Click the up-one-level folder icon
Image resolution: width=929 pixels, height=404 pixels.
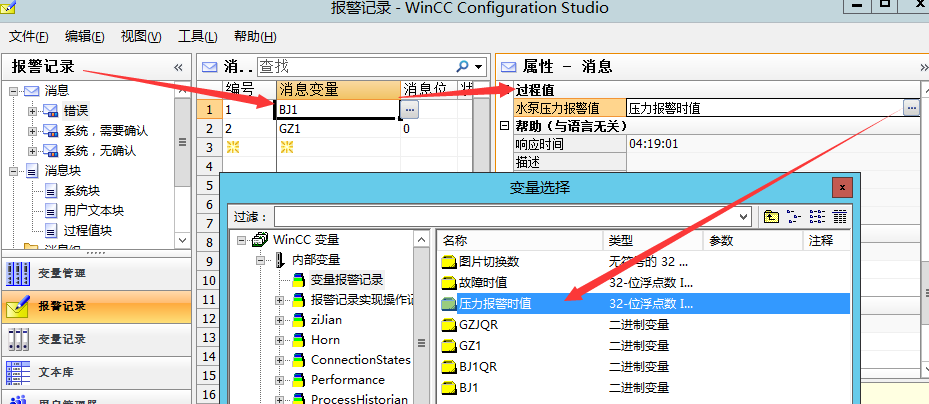click(x=771, y=217)
